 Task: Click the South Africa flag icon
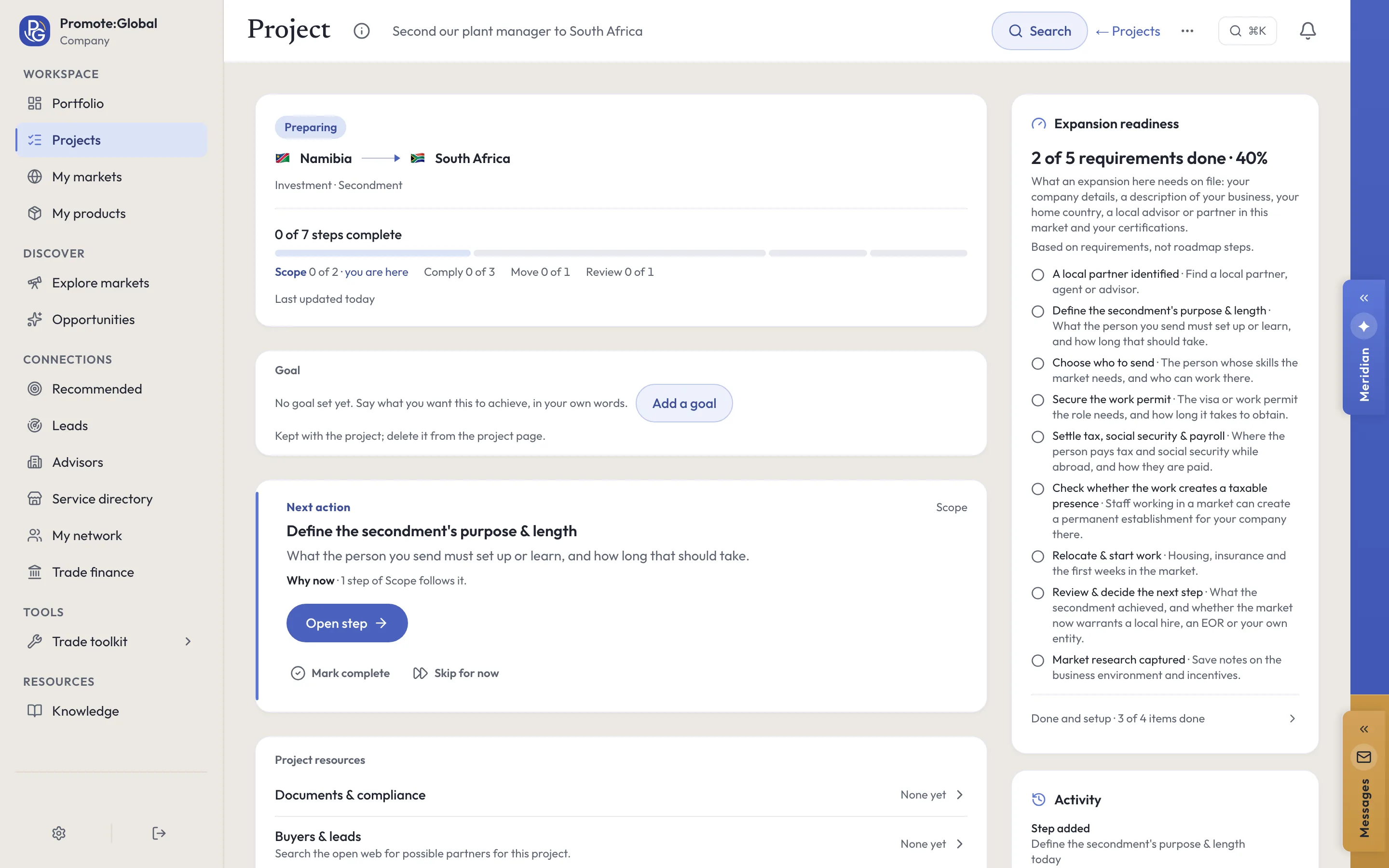[417, 159]
